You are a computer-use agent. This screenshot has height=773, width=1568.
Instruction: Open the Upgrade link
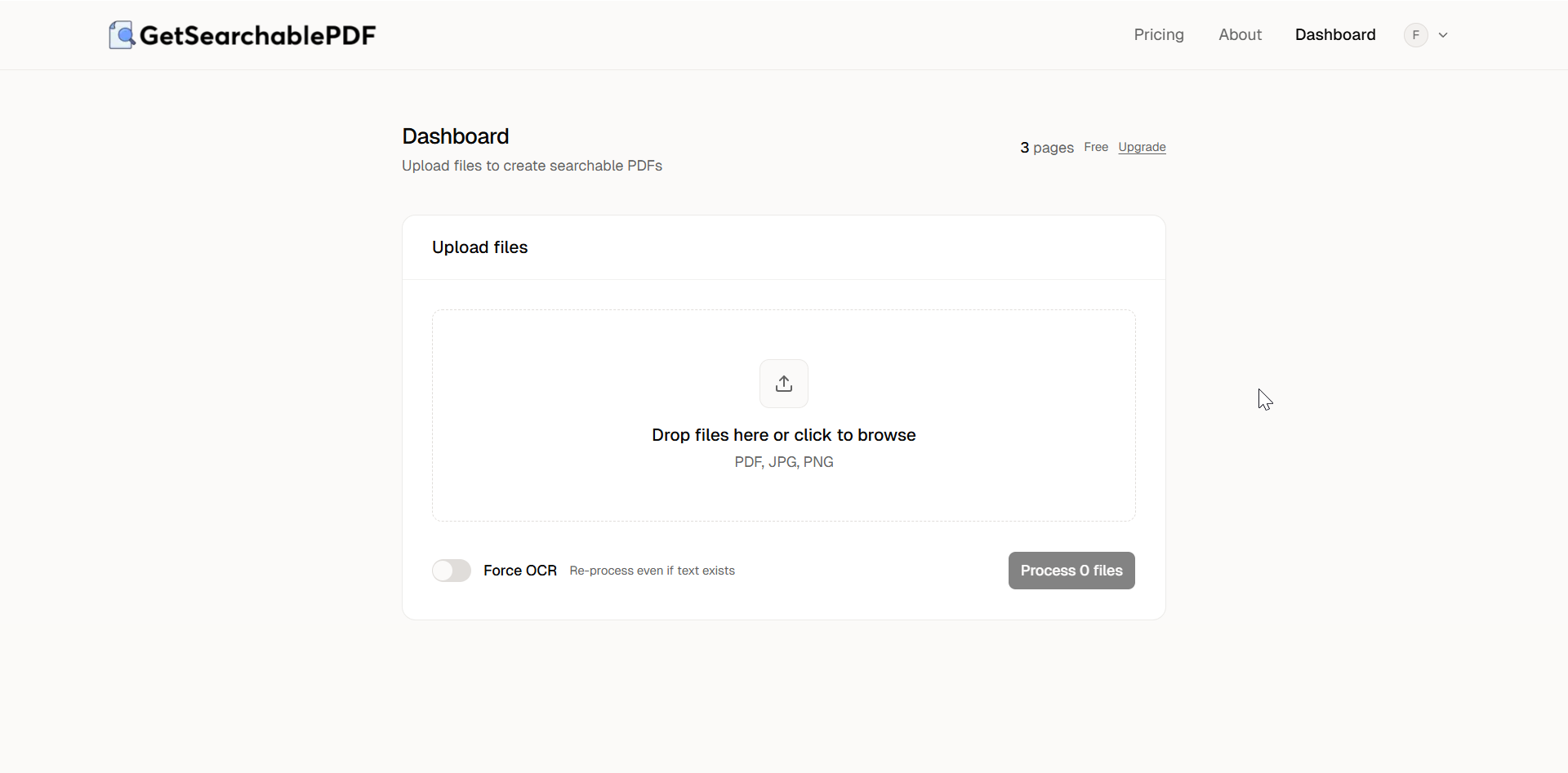tap(1142, 147)
